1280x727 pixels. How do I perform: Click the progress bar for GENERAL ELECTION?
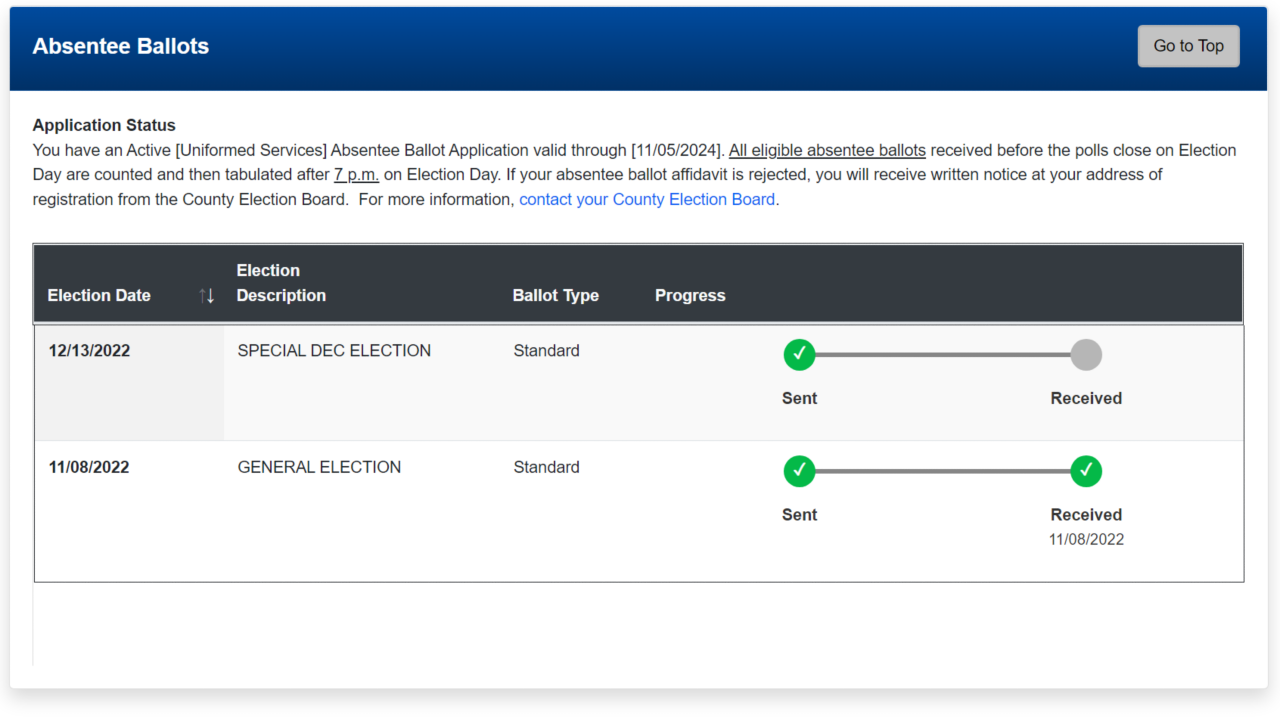coord(945,470)
